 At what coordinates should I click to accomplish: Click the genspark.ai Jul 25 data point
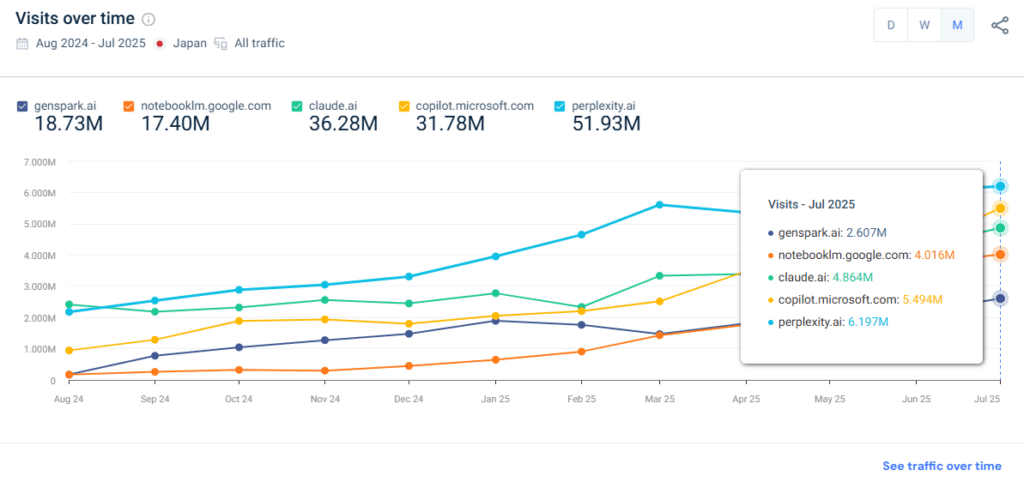(x=1000, y=298)
